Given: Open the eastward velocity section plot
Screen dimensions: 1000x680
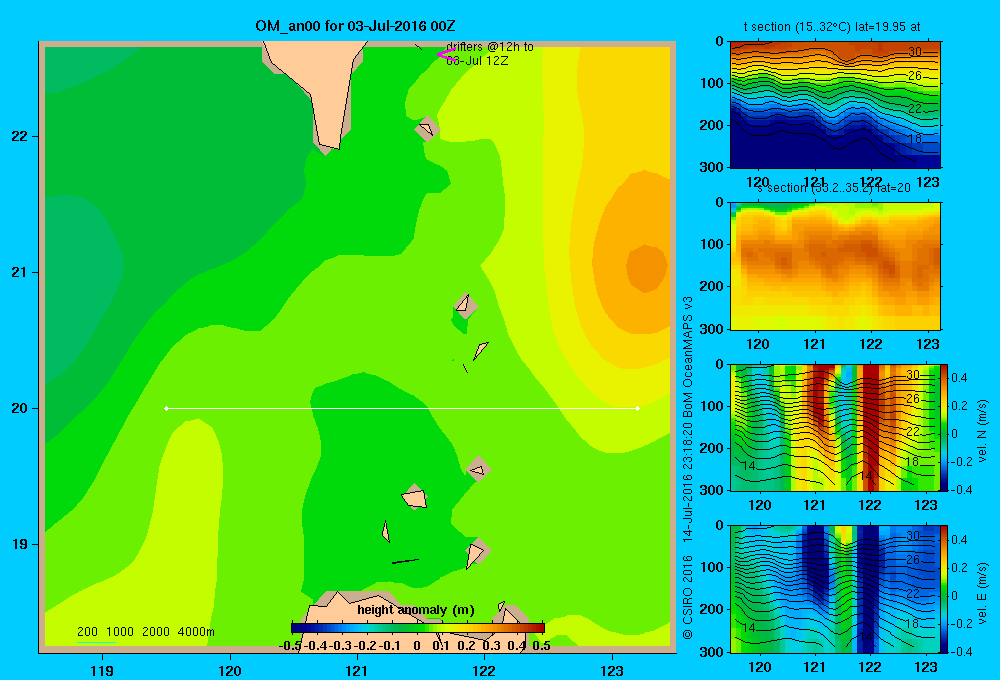Looking at the screenshot, I should pos(835,589).
